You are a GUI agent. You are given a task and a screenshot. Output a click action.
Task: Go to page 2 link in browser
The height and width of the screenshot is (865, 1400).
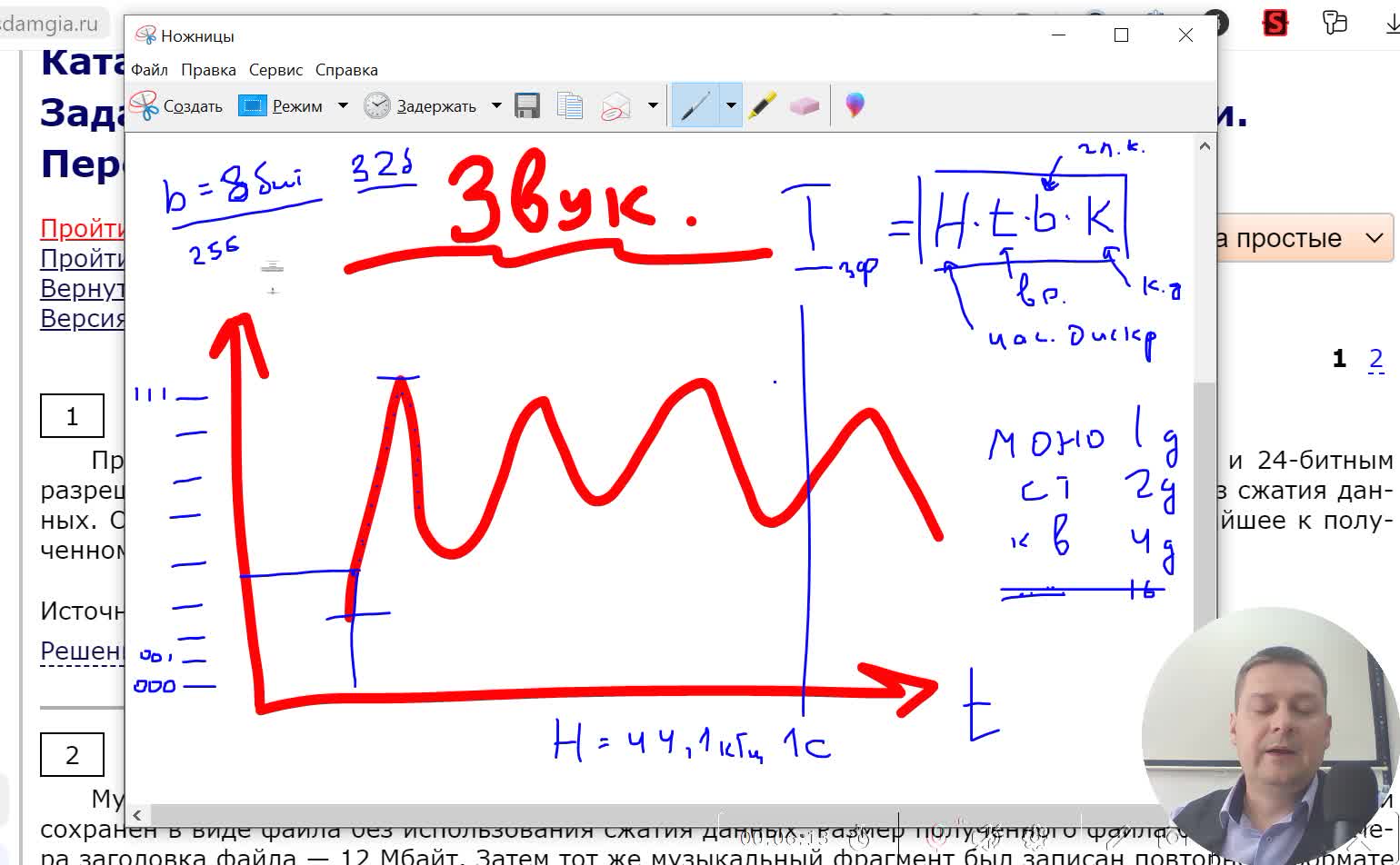(1375, 359)
